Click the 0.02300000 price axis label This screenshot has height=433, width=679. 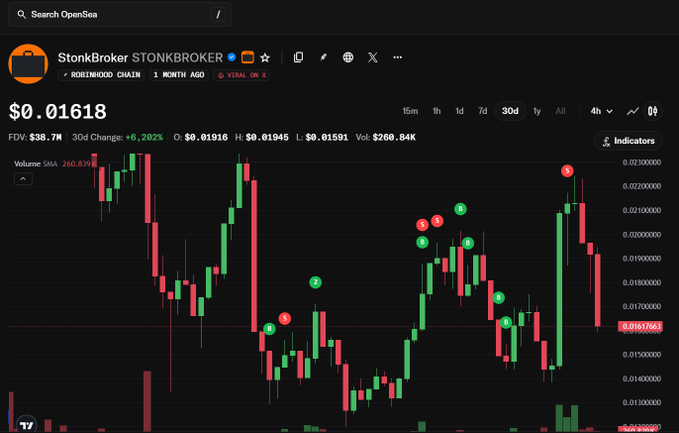[x=642, y=162]
